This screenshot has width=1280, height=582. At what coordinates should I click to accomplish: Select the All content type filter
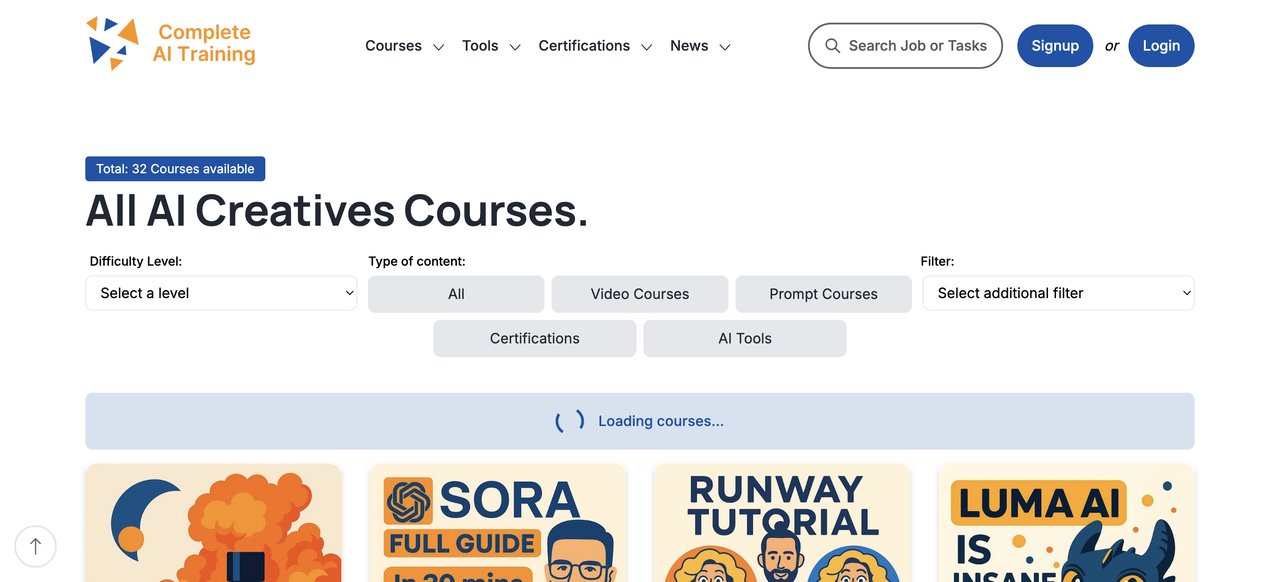coord(456,294)
